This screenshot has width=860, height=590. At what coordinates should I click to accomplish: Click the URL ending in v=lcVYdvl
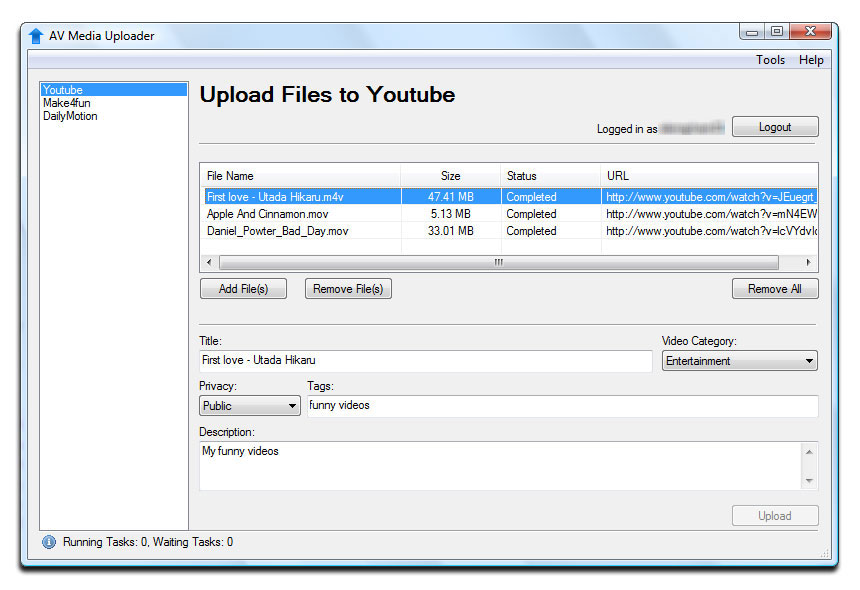click(x=711, y=231)
